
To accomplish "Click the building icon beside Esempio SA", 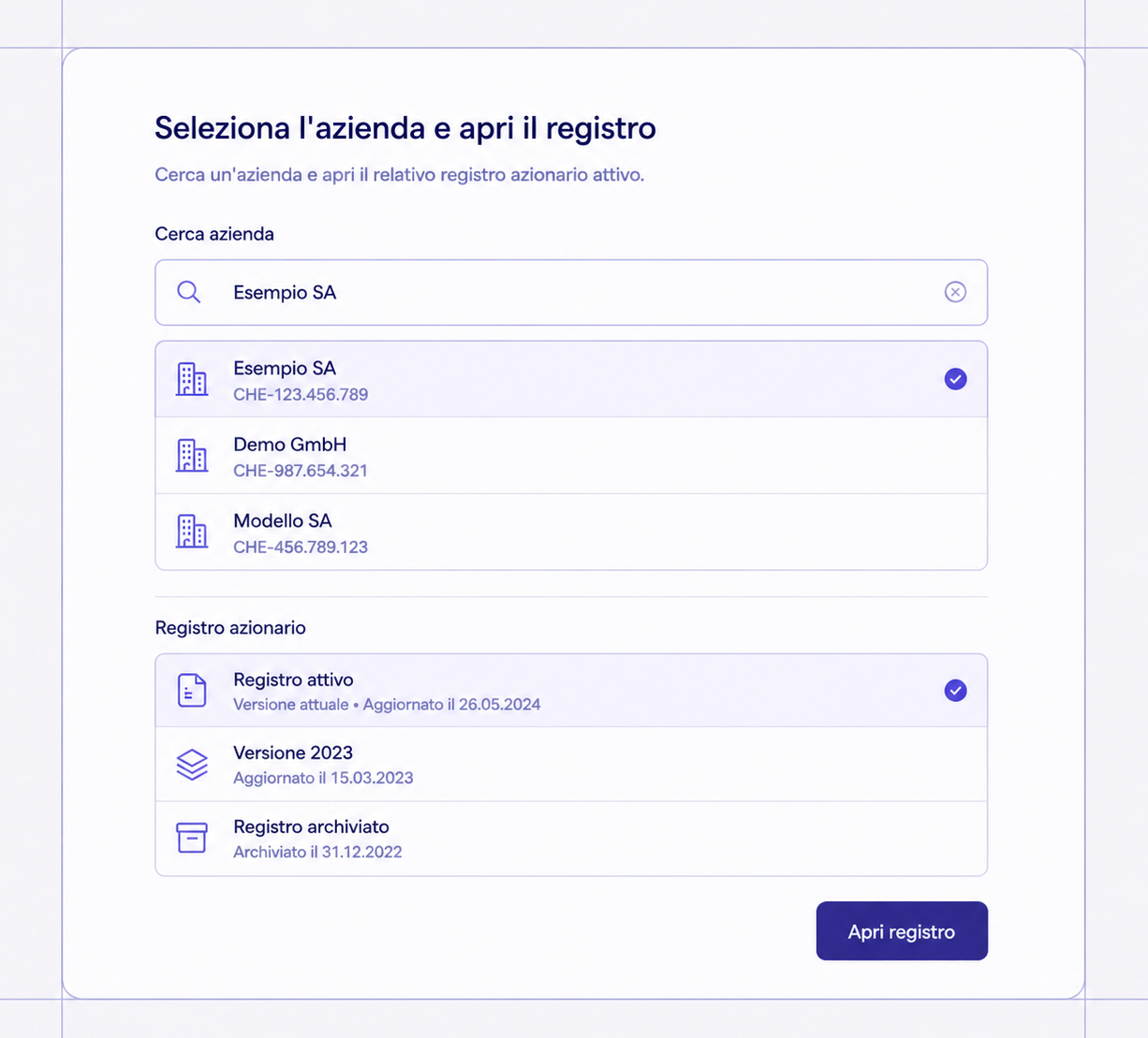I will click(192, 379).
